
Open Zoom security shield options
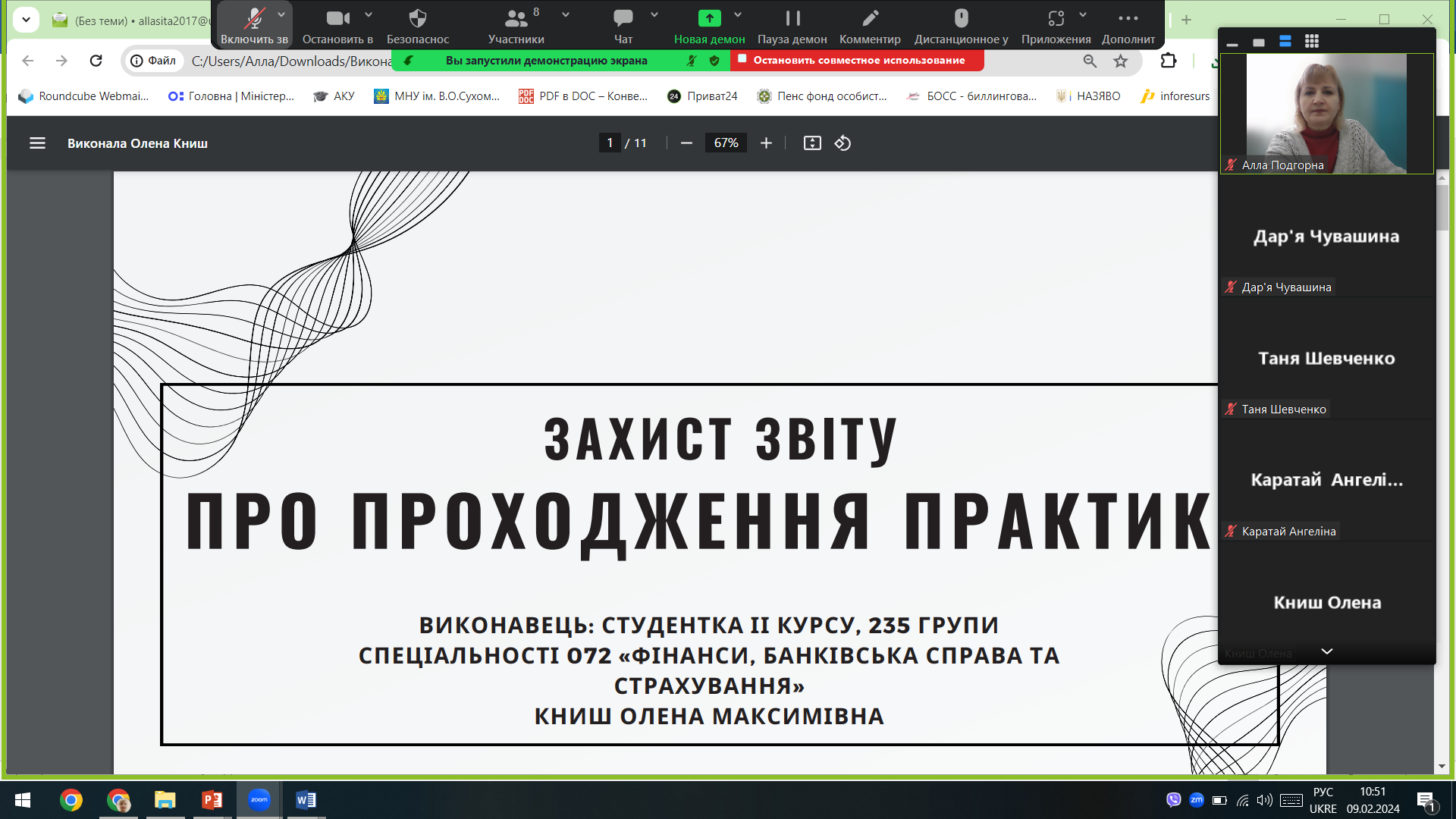point(418,25)
